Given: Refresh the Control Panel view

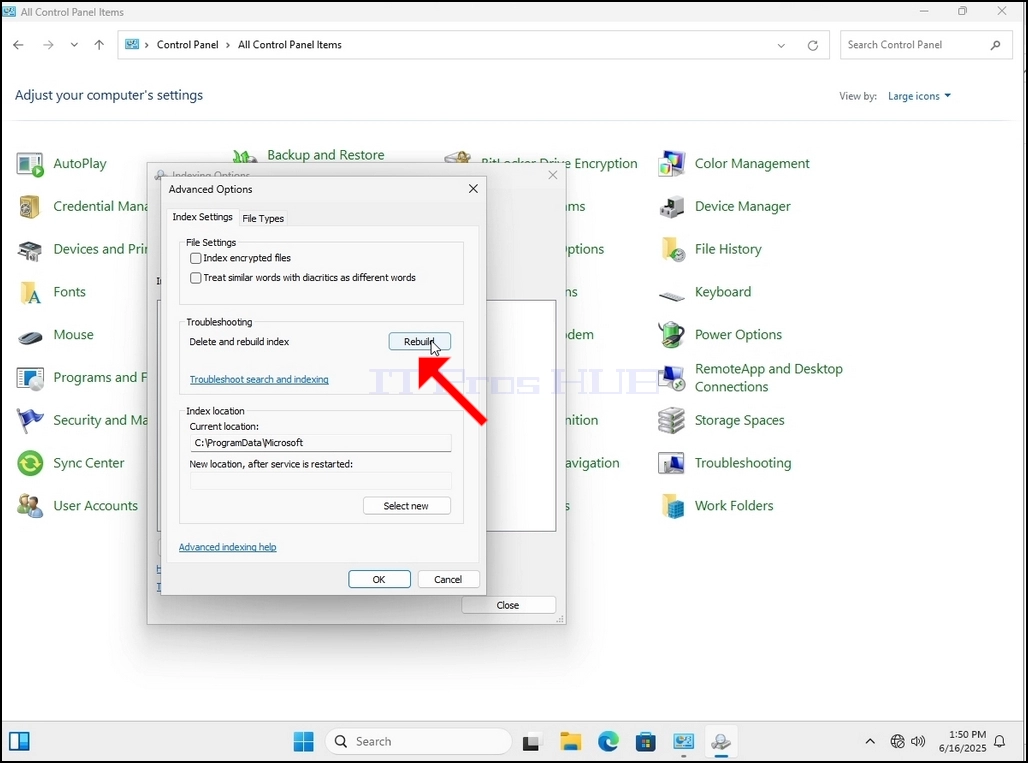Looking at the screenshot, I should [812, 45].
